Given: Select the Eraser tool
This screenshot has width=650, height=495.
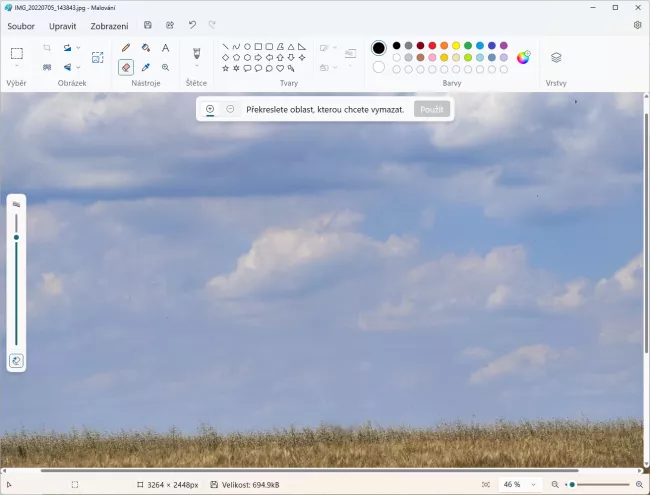Looking at the screenshot, I should tap(126, 67).
